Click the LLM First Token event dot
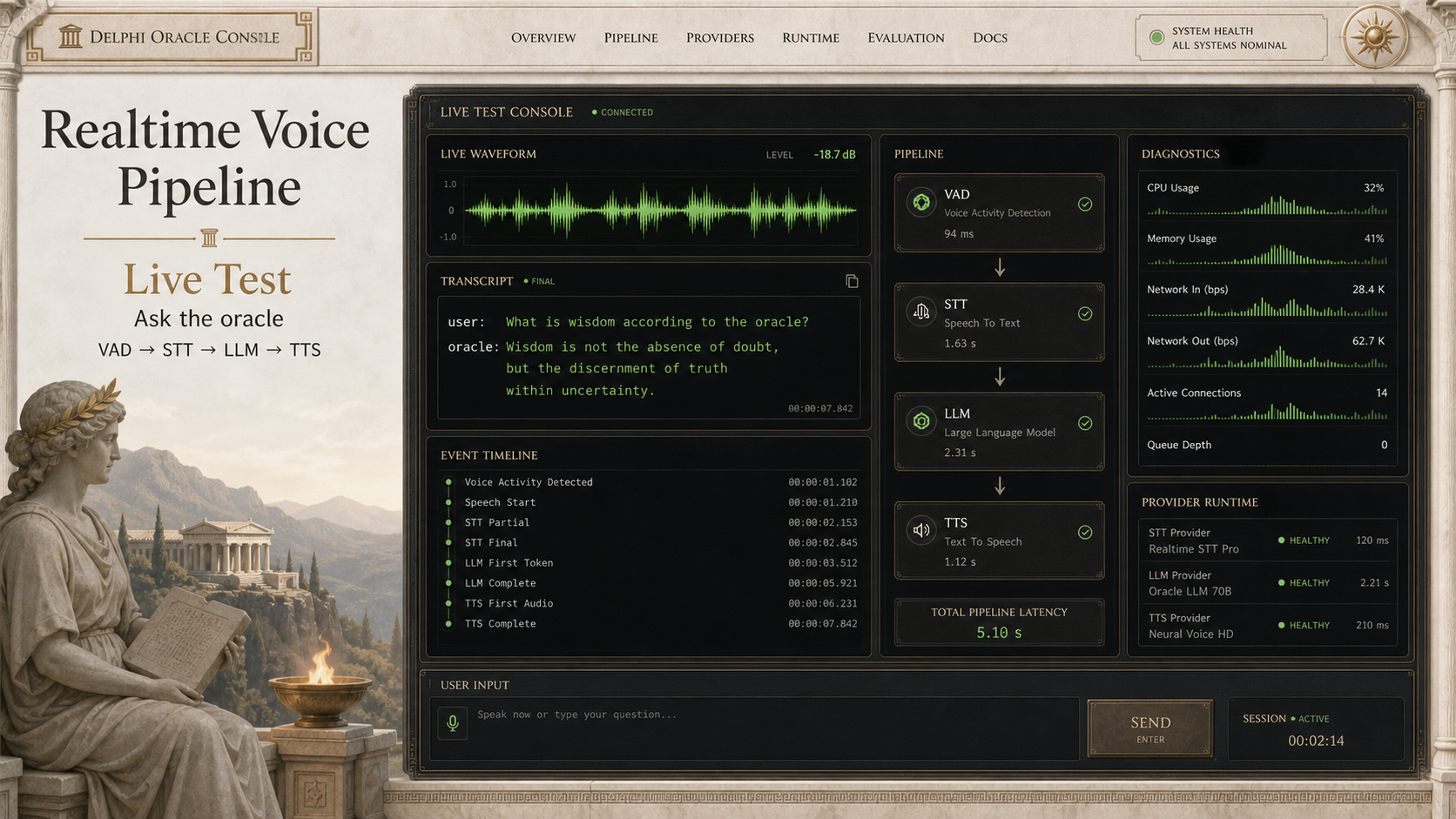Screen dimensions: 1456x819 (448, 563)
